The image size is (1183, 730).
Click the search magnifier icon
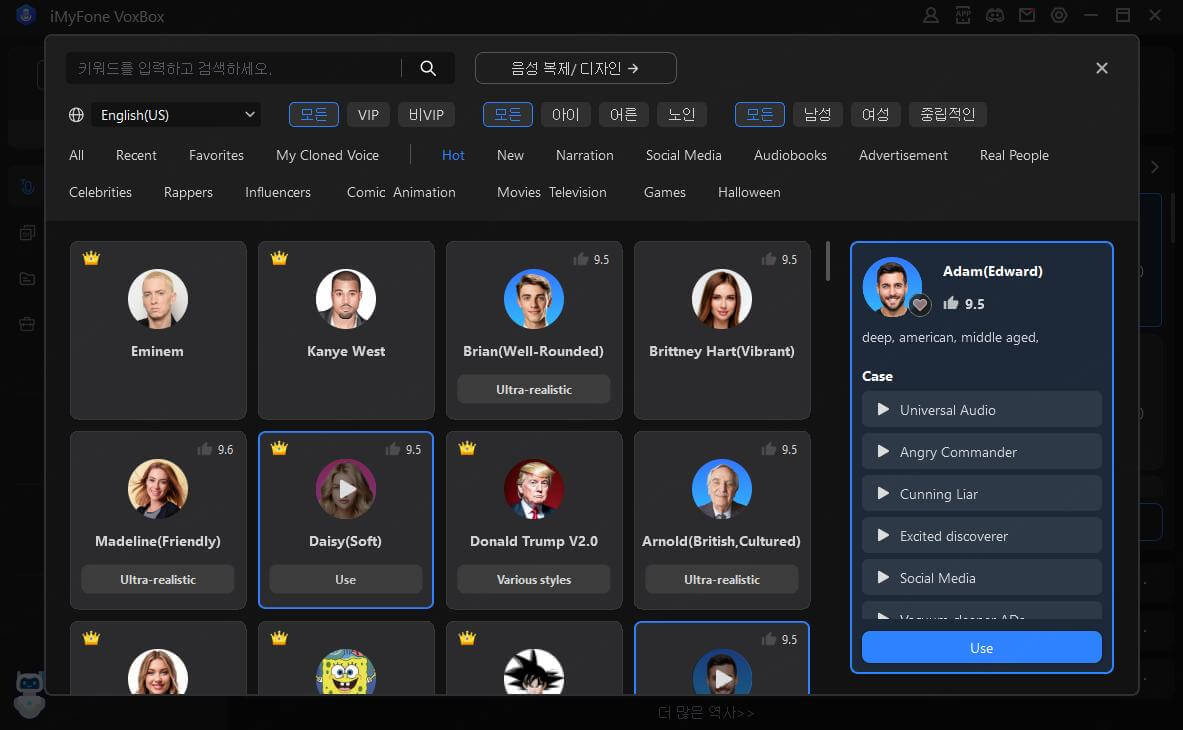click(428, 68)
